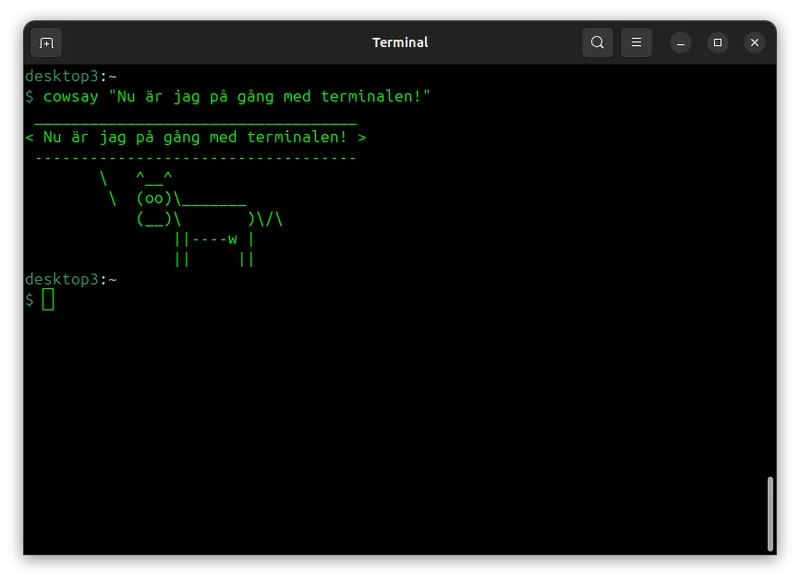The height and width of the screenshot is (581, 800).
Task: Click the dashed bottom border of bubble
Action: [195, 158]
